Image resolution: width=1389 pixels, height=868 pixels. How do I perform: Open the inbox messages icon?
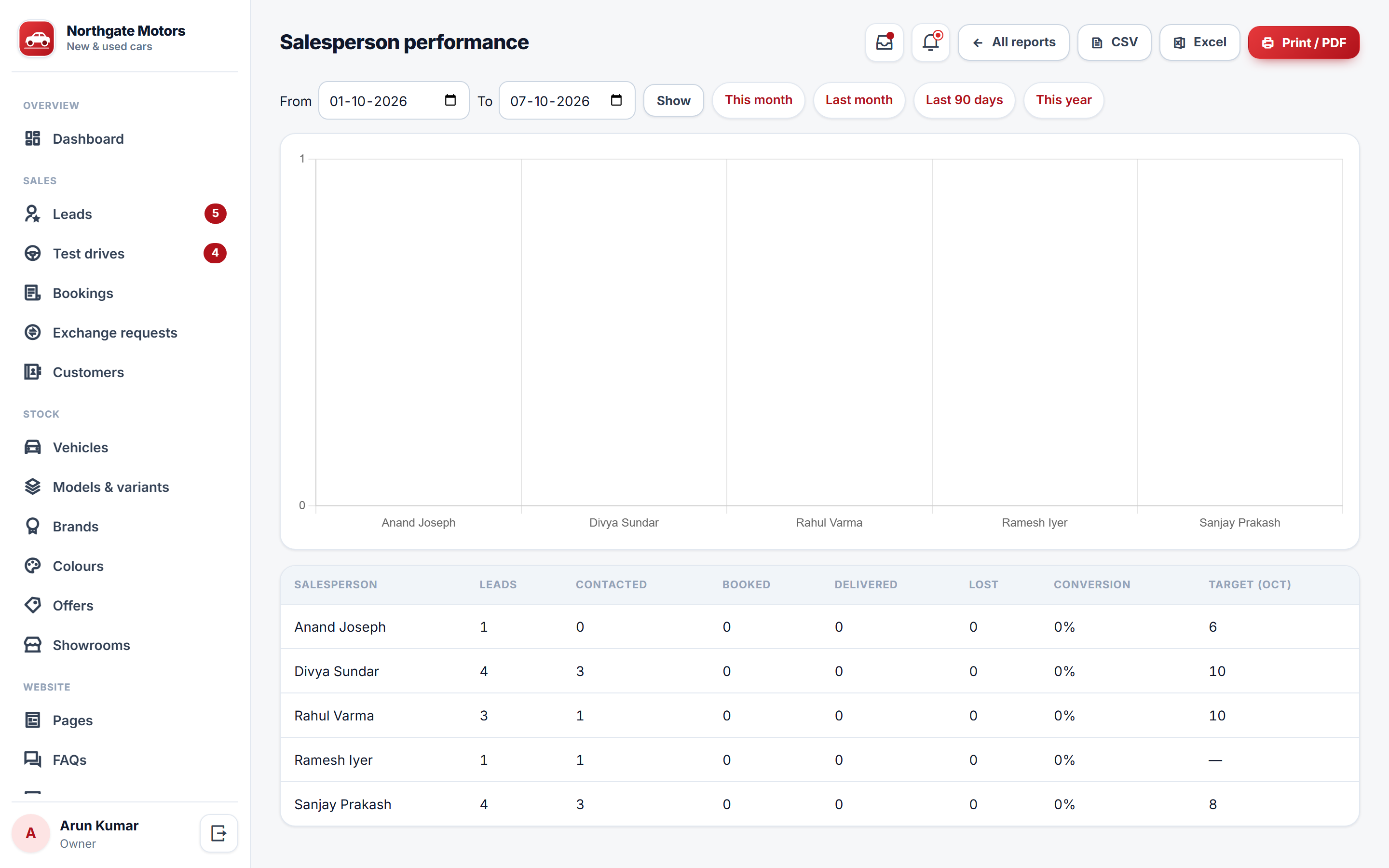[x=884, y=42]
